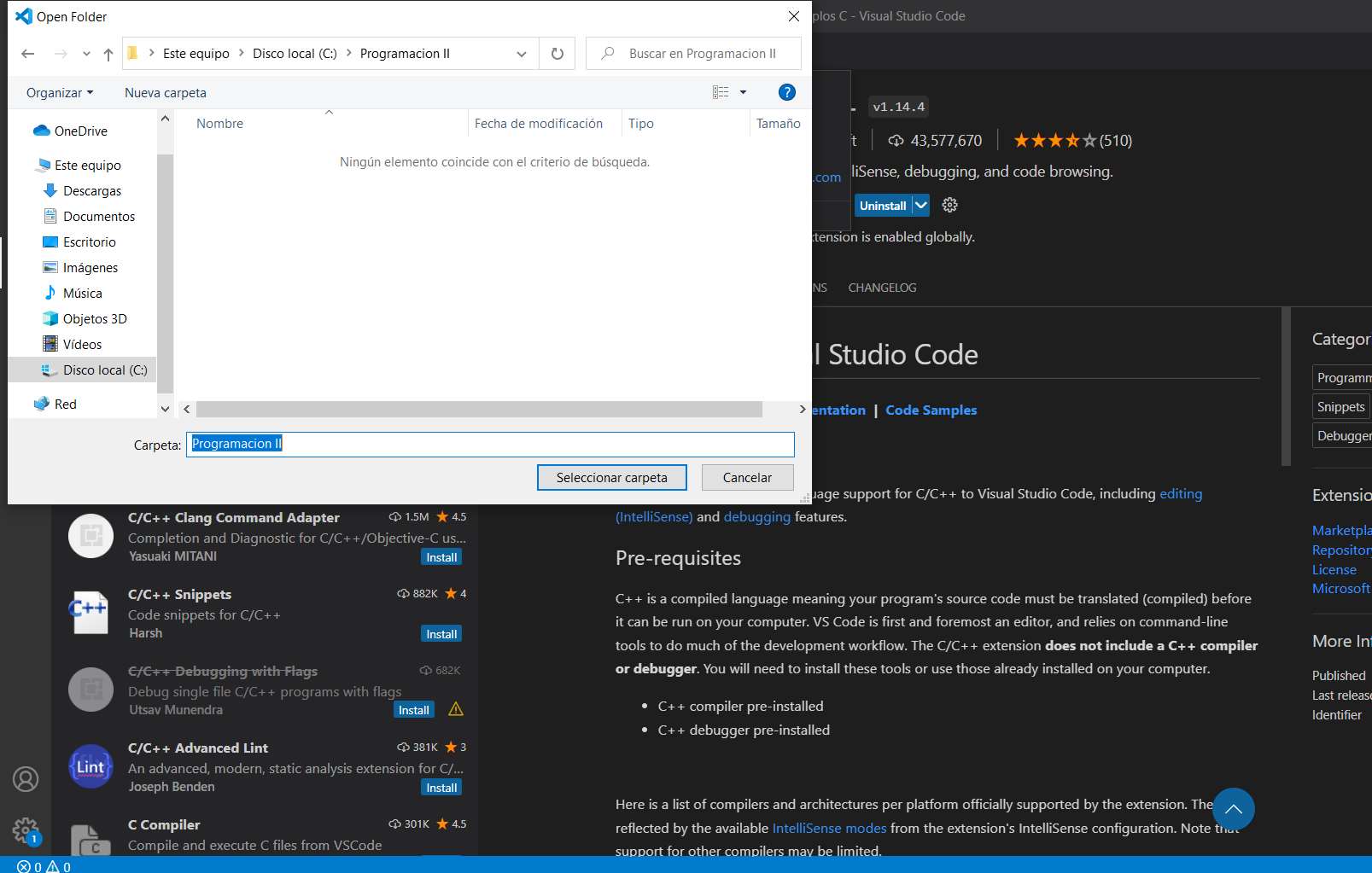Screen dimensions: 1372x873
Task: Open the Accounts icon in activity bar
Action: coord(26,778)
